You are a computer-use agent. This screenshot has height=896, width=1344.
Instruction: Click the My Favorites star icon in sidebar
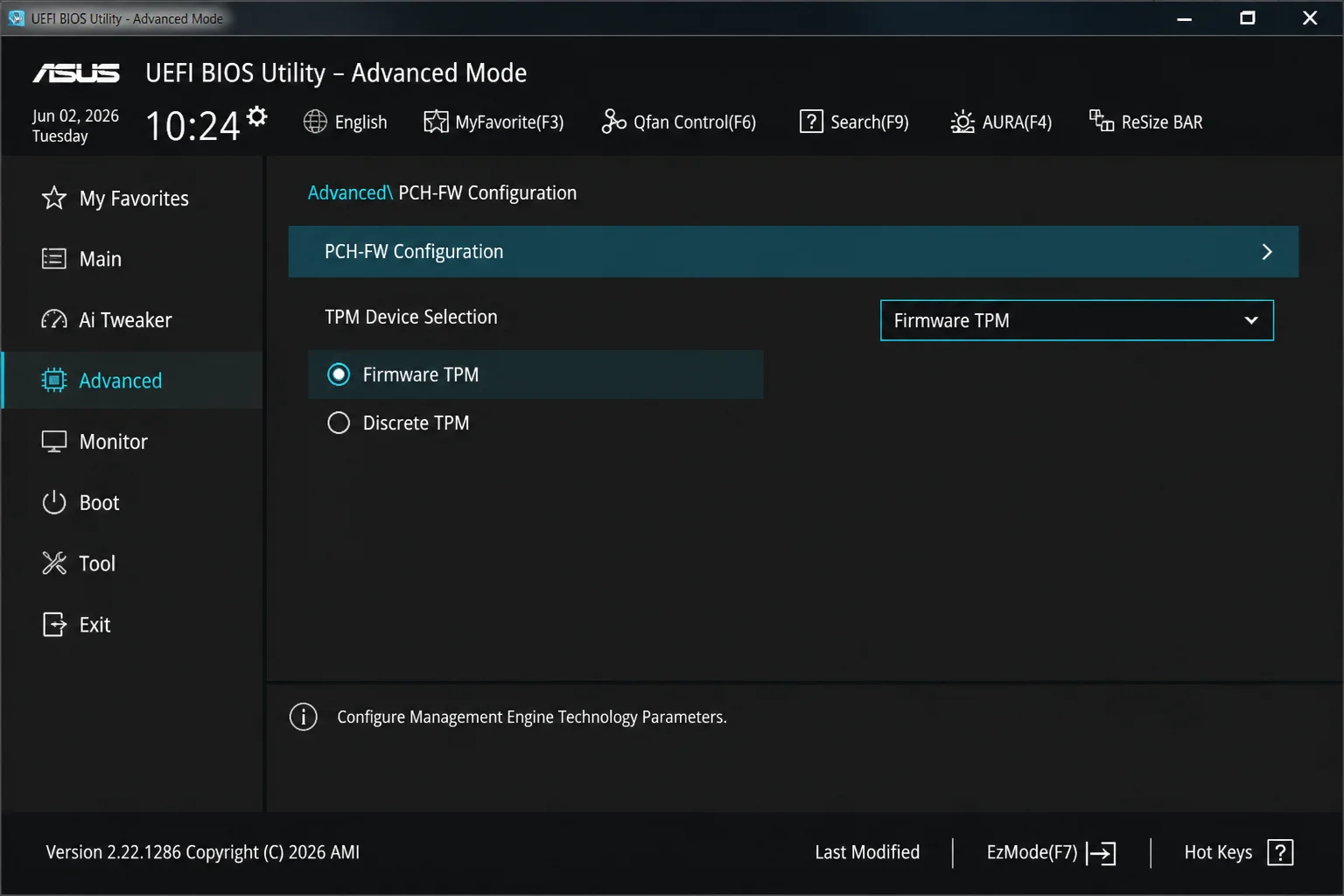tap(54, 198)
